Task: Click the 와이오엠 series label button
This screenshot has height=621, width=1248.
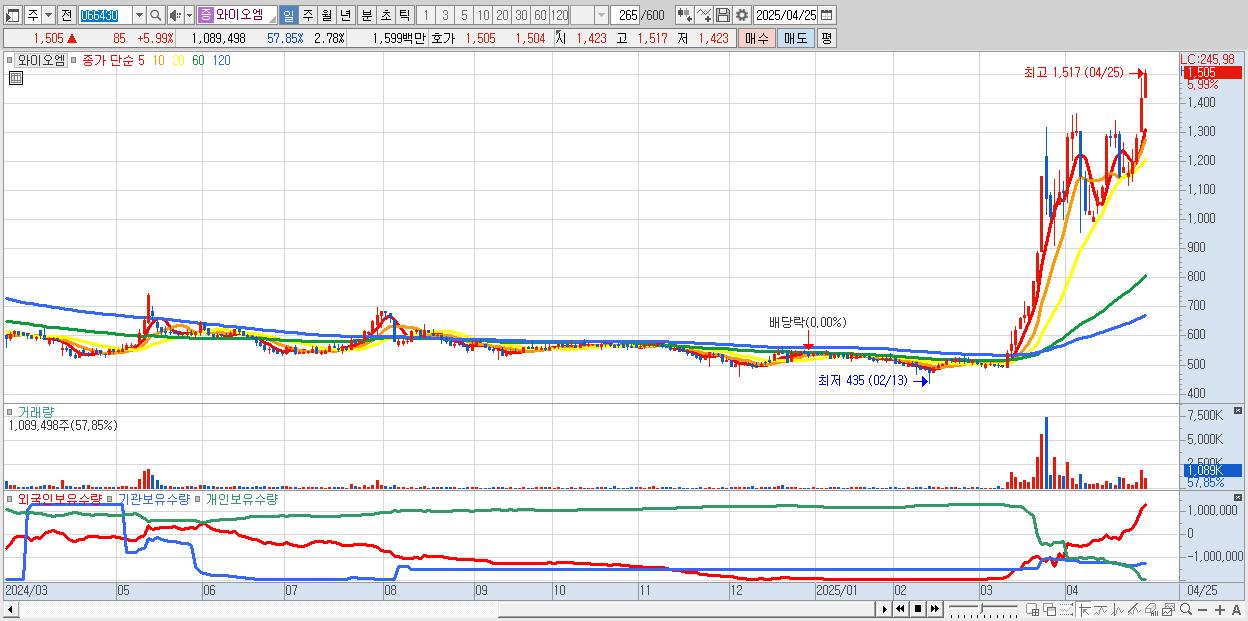Action: tap(41, 60)
